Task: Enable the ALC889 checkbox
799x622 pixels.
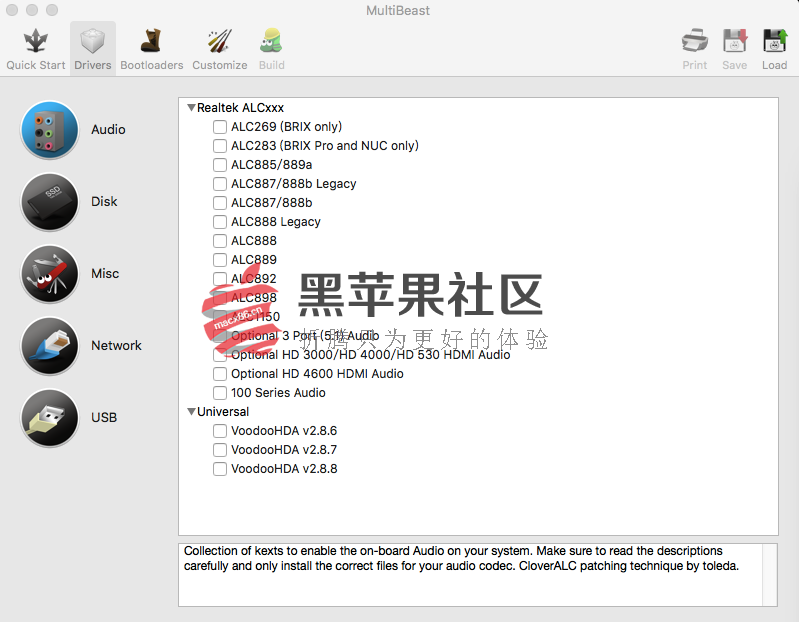Action: tap(220, 260)
